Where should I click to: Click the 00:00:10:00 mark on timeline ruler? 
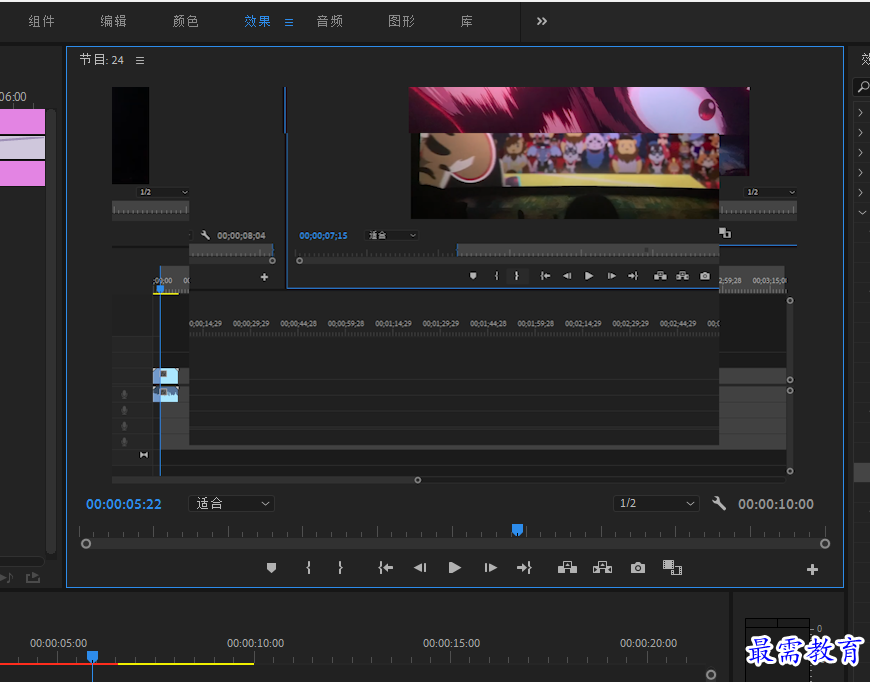click(x=255, y=643)
